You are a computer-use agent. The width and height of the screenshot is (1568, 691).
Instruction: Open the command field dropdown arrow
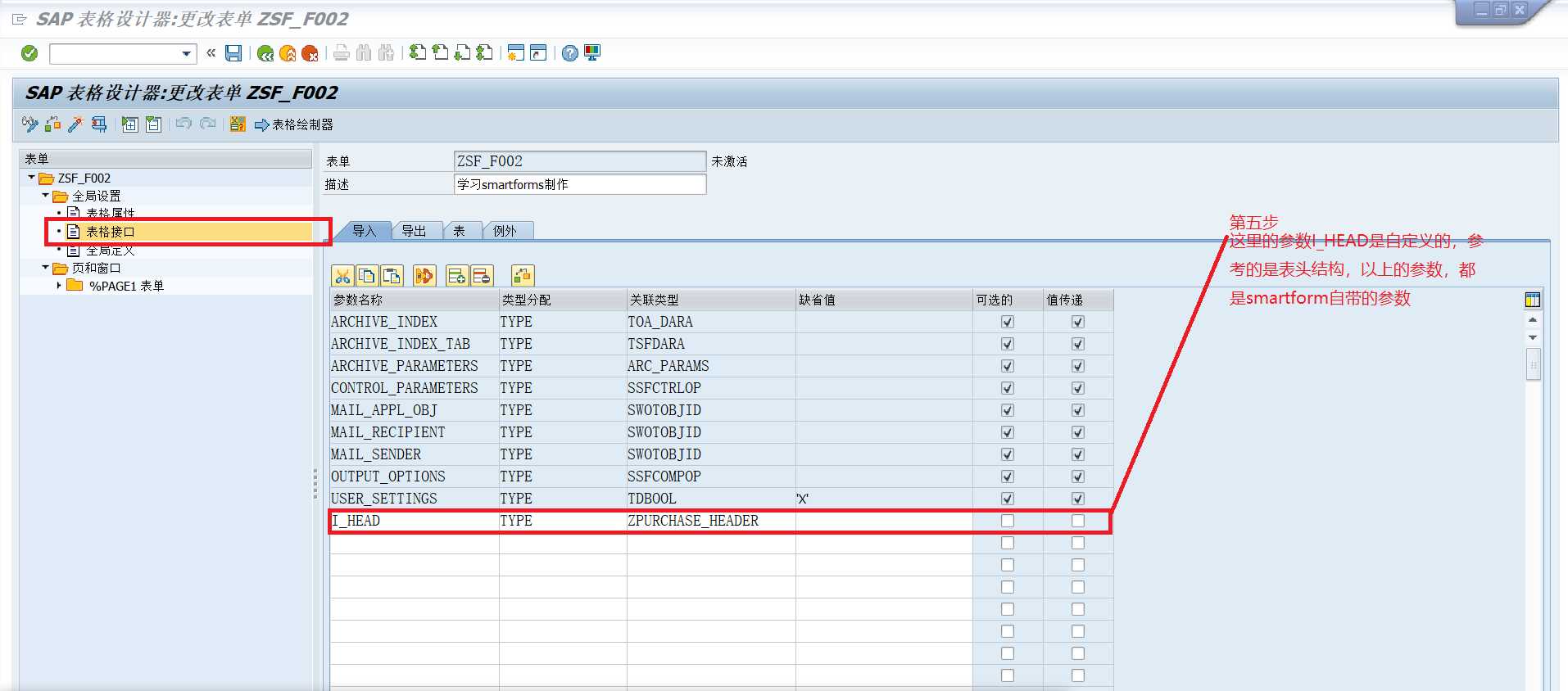point(187,54)
